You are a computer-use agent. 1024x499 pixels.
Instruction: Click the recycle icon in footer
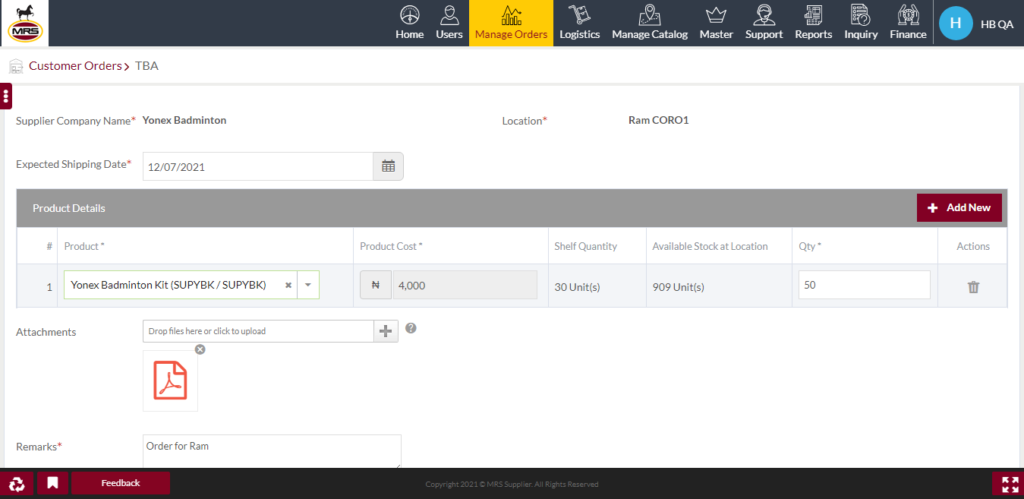coord(18,483)
